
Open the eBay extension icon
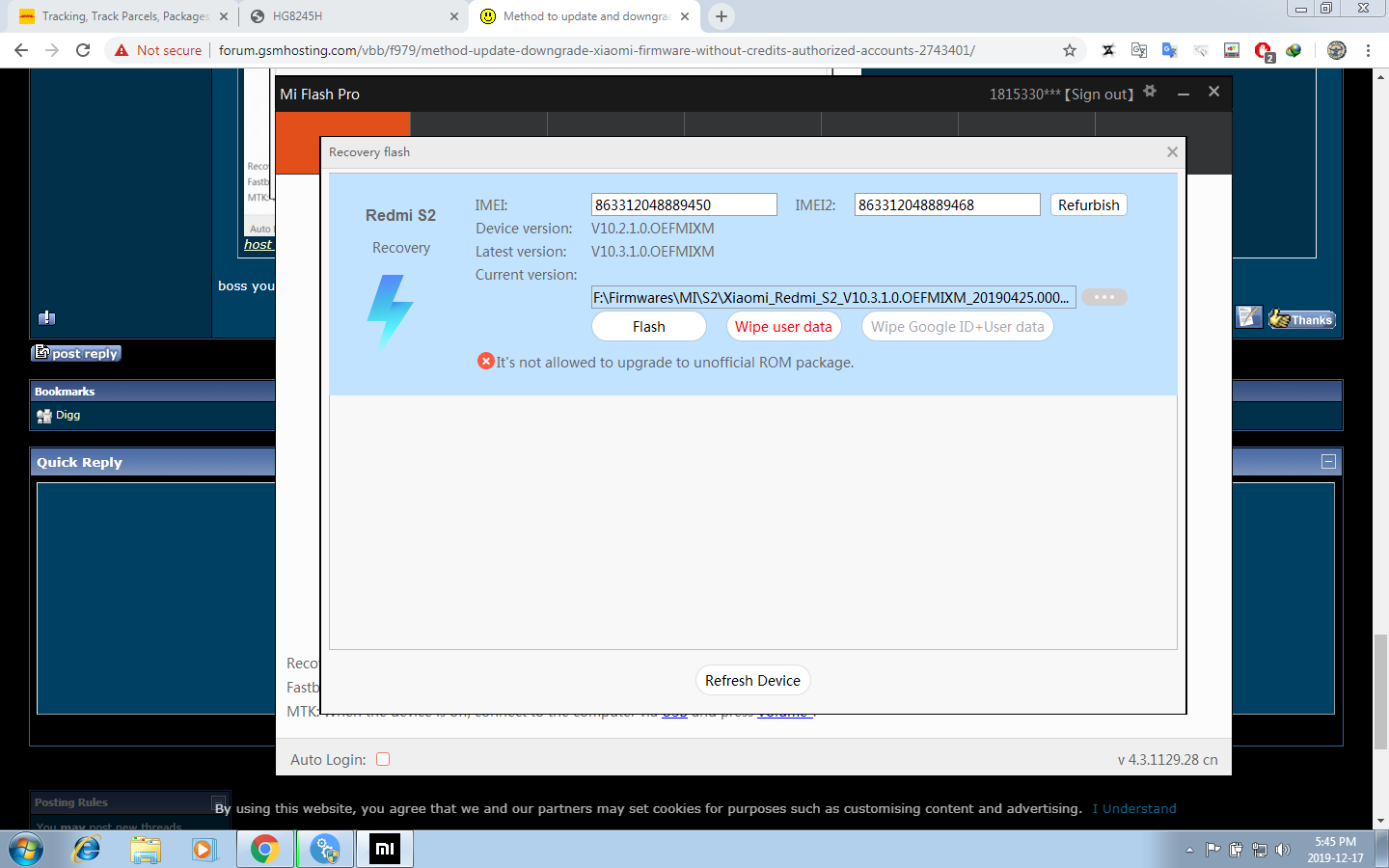pyautogui.click(x=1232, y=50)
